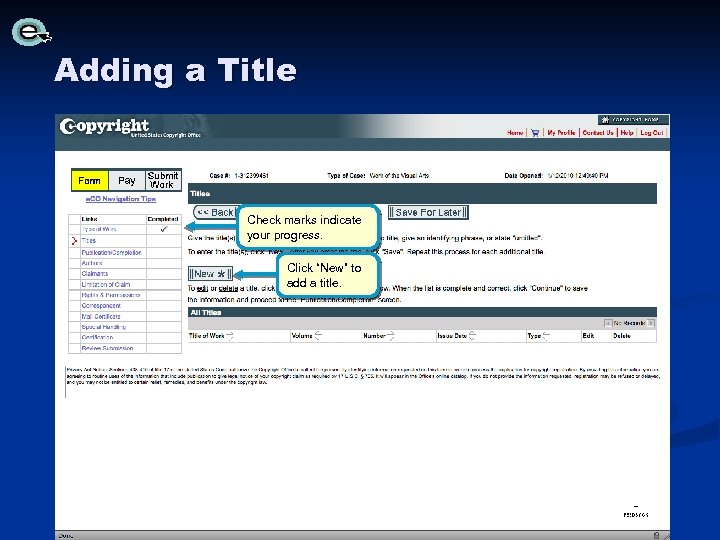Screen dimensions: 720x540
Task: Go to next records page arrow
Action: pyautogui.click(x=651, y=323)
